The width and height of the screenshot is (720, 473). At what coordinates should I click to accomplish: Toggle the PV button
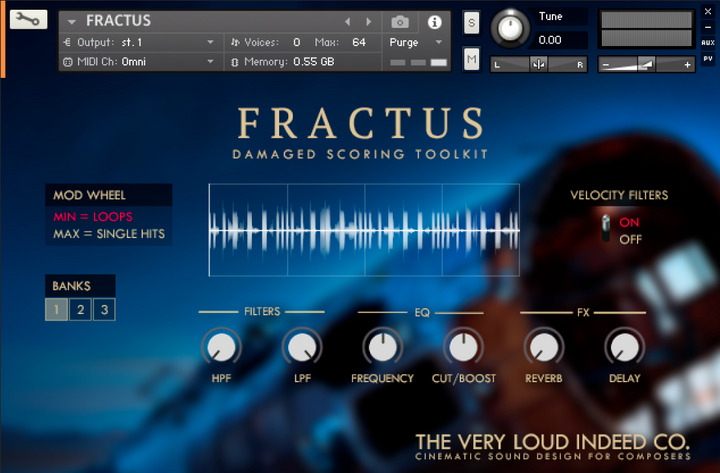pos(708,59)
